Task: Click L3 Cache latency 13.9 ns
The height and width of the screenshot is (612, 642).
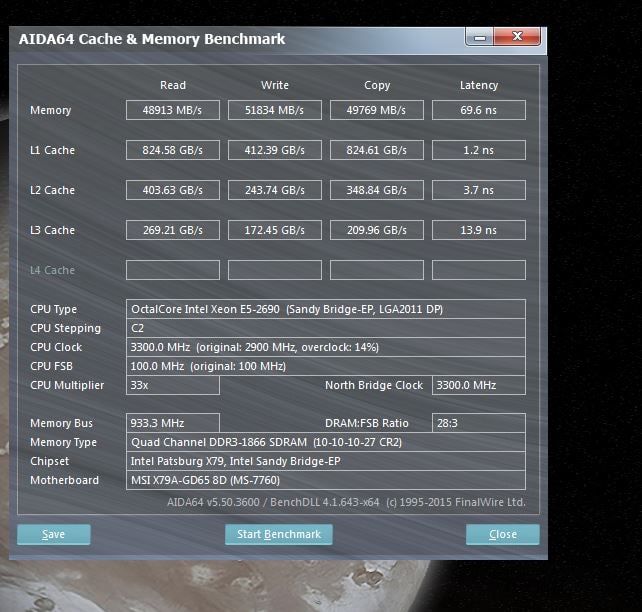Action: point(479,230)
